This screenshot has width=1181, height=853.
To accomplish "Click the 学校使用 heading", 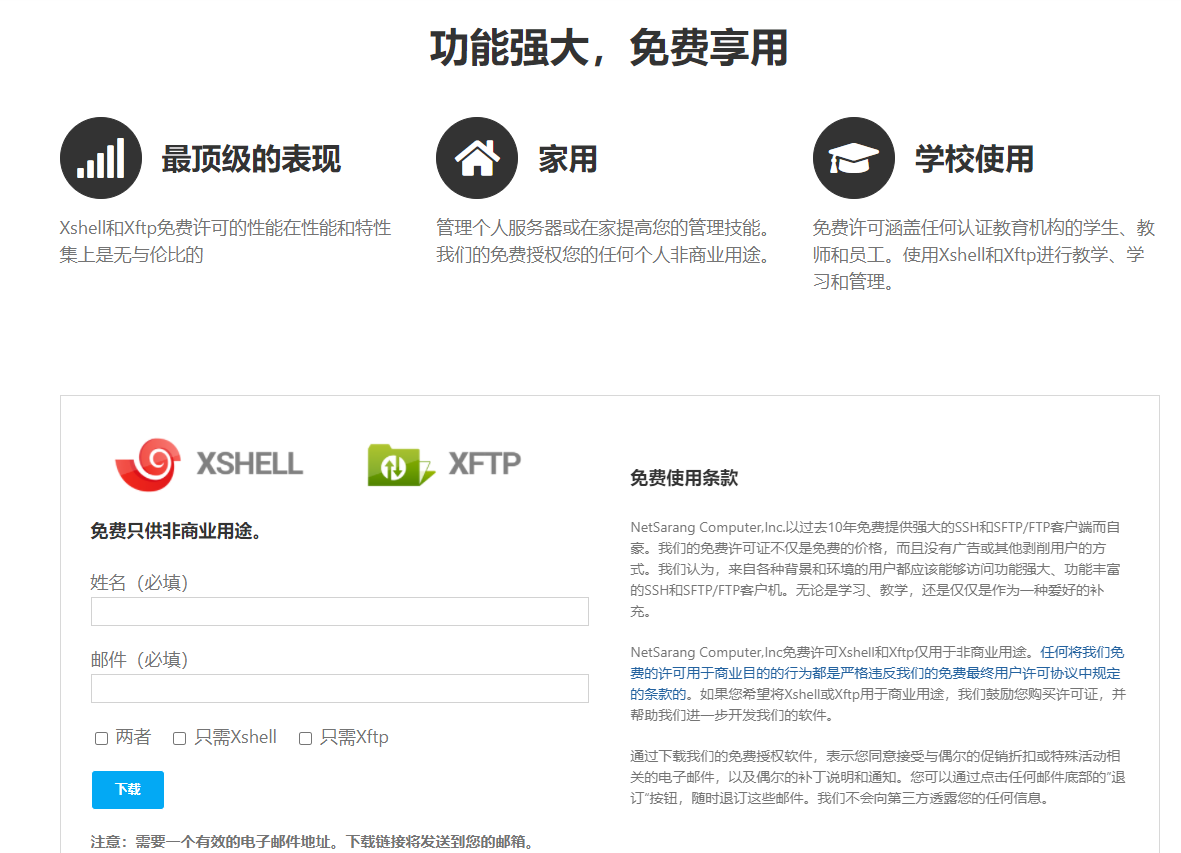I will coord(975,159).
